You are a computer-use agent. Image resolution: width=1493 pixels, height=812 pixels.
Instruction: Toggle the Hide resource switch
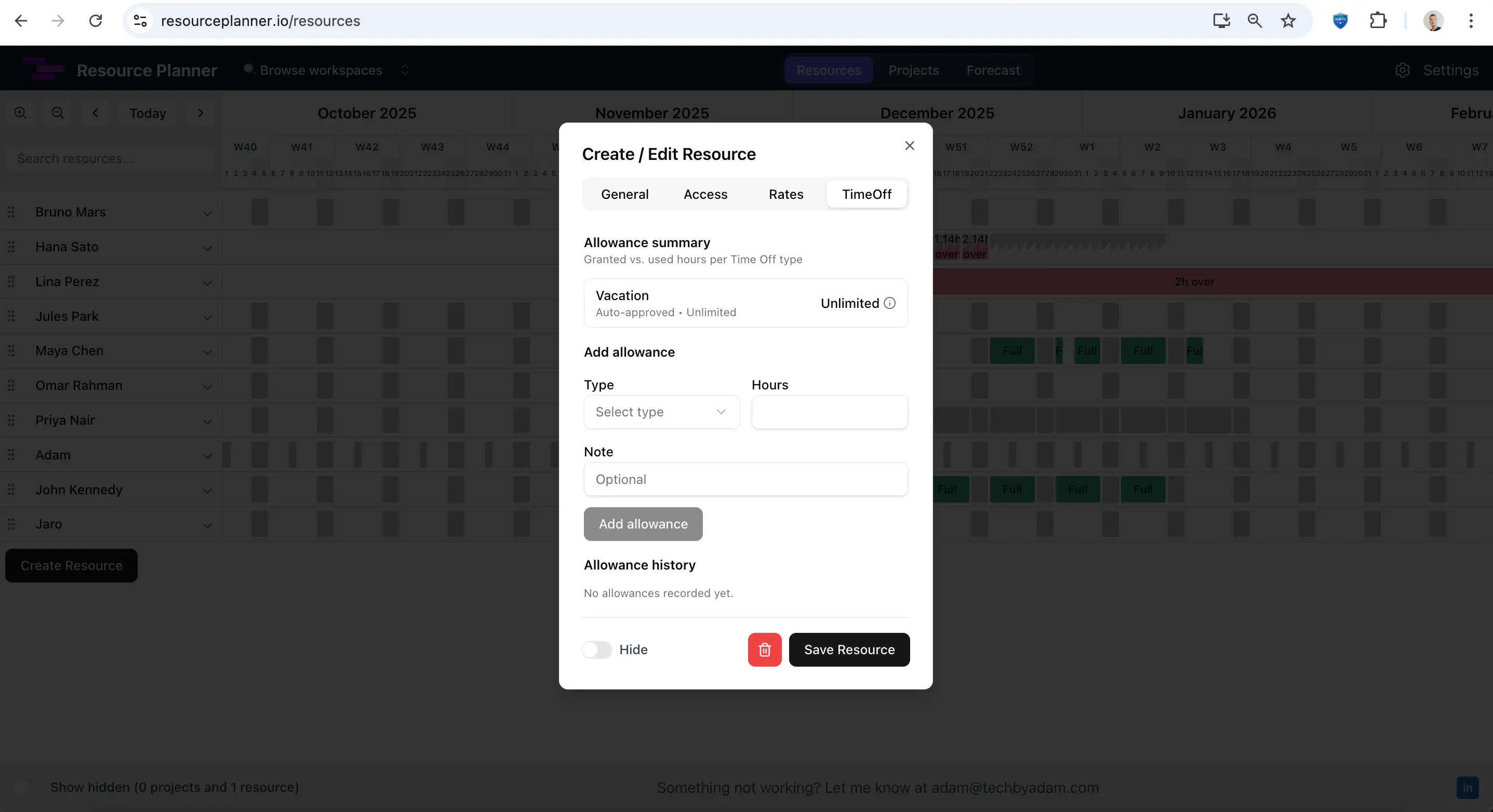(596, 649)
